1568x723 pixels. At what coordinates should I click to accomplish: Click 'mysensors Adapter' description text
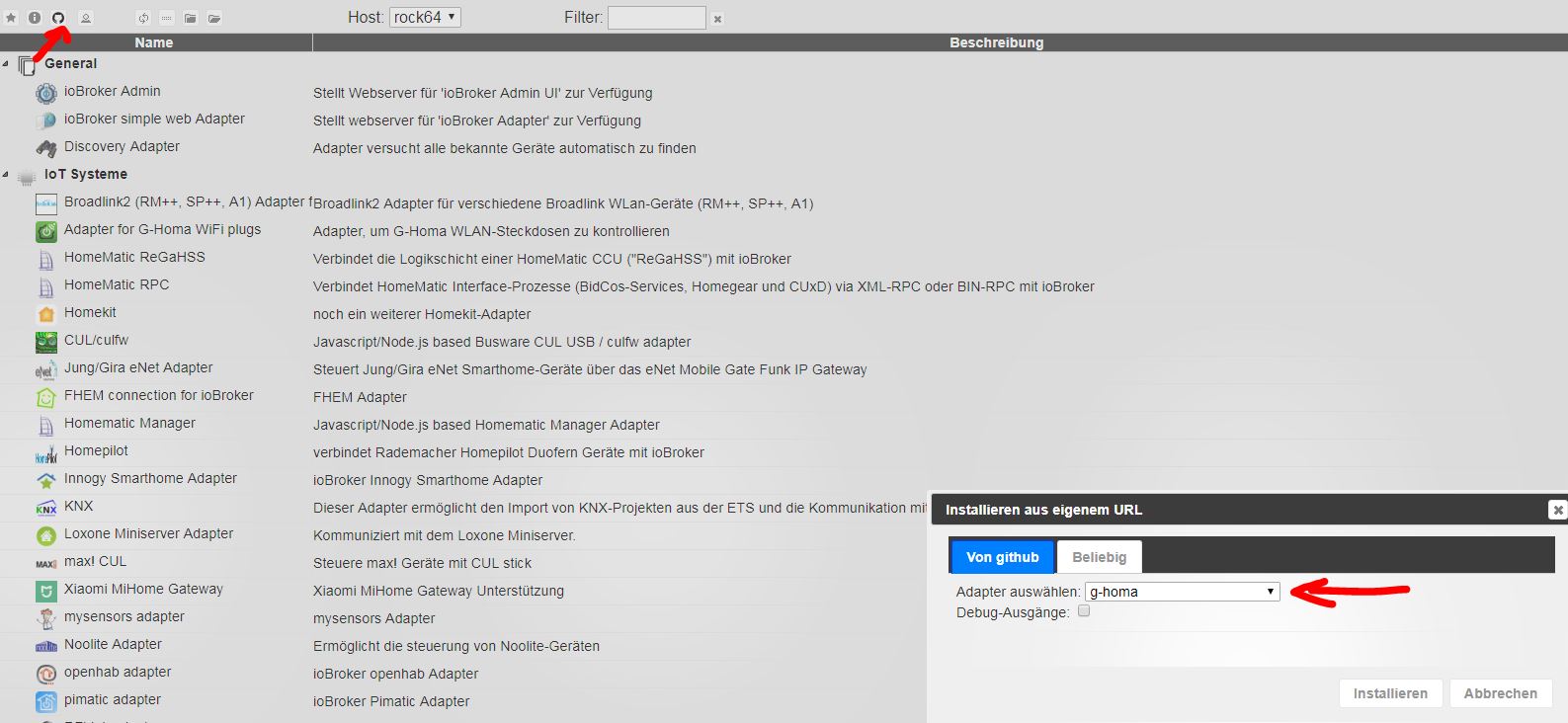coord(374,618)
